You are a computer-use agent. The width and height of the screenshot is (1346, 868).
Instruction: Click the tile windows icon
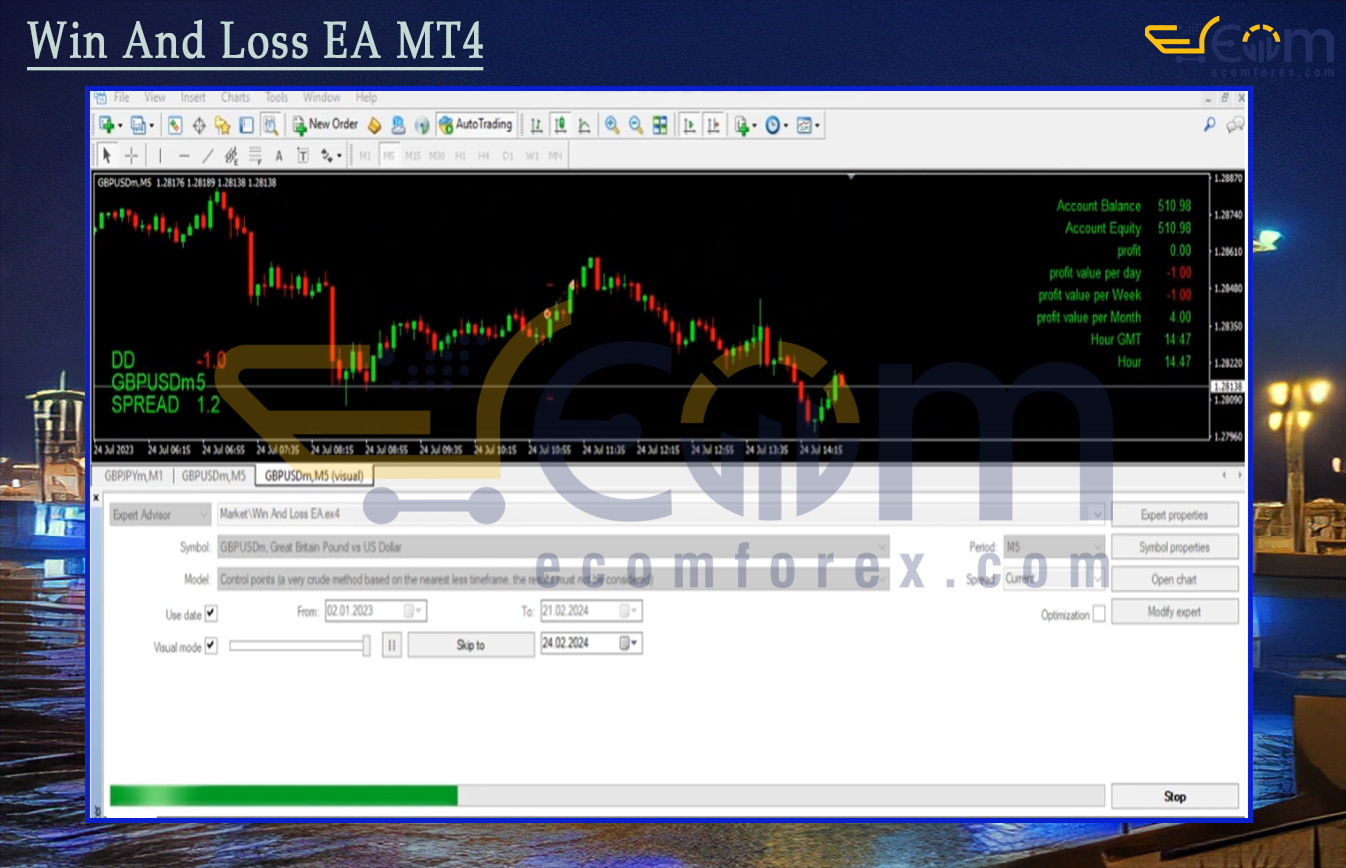pos(660,125)
